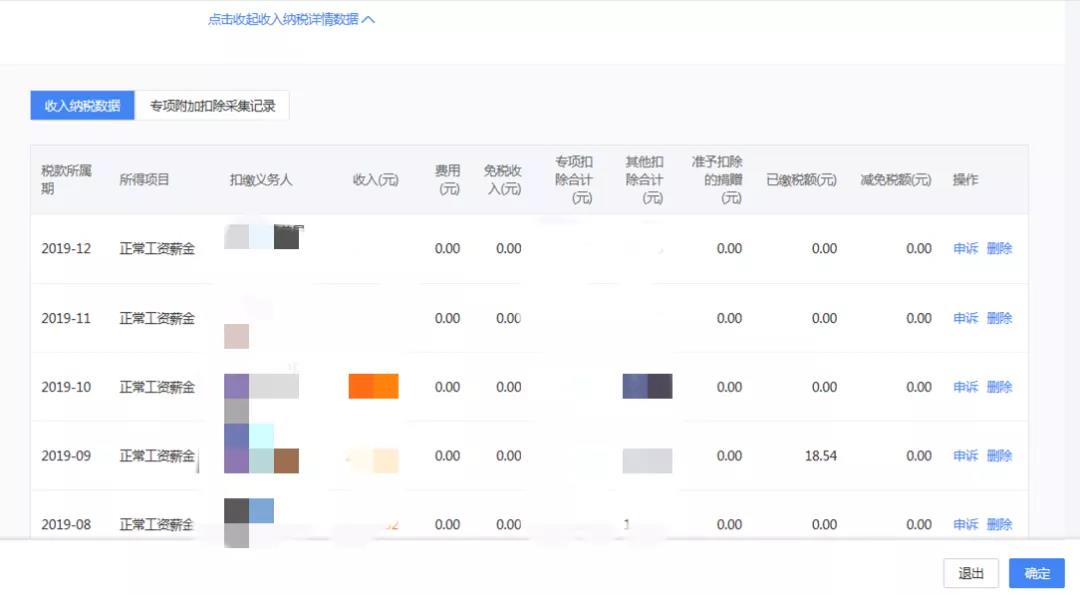
Task: Click 删除 on the 2019-12 row
Action: pyautogui.click(x=997, y=248)
